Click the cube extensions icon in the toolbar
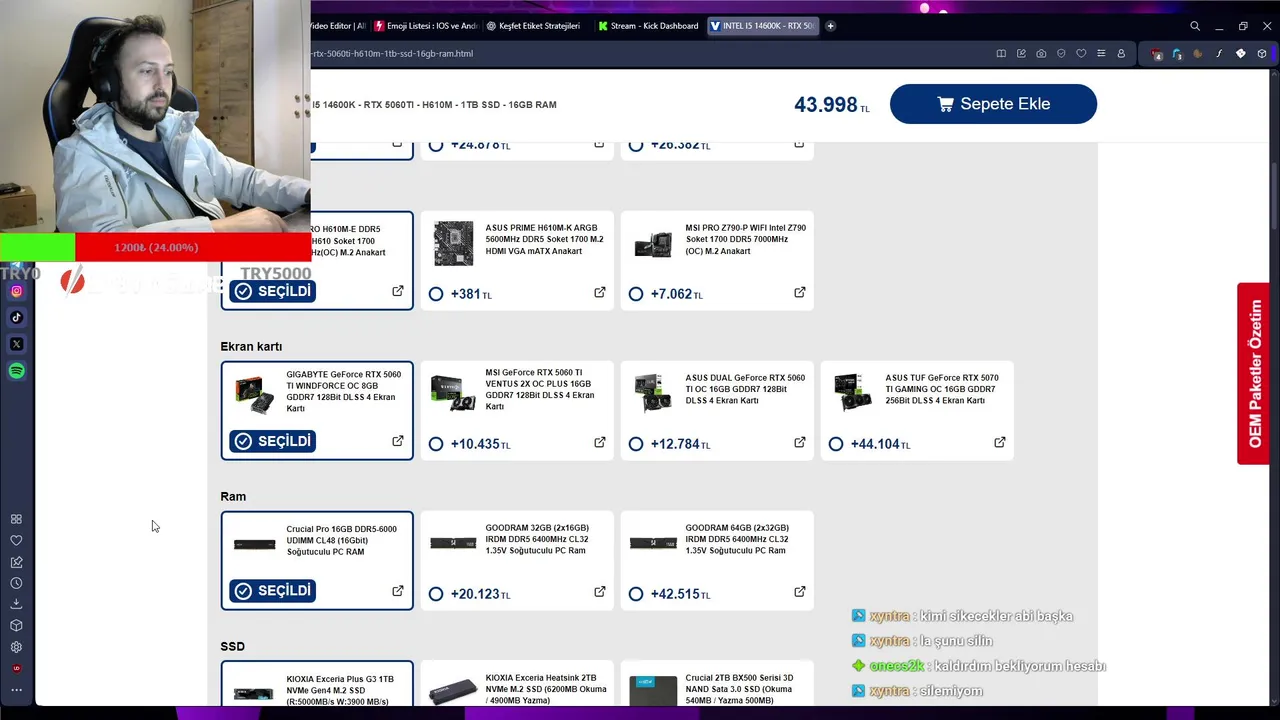The height and width of the screenshot is (720, 1280). [x=1262, y=54]
